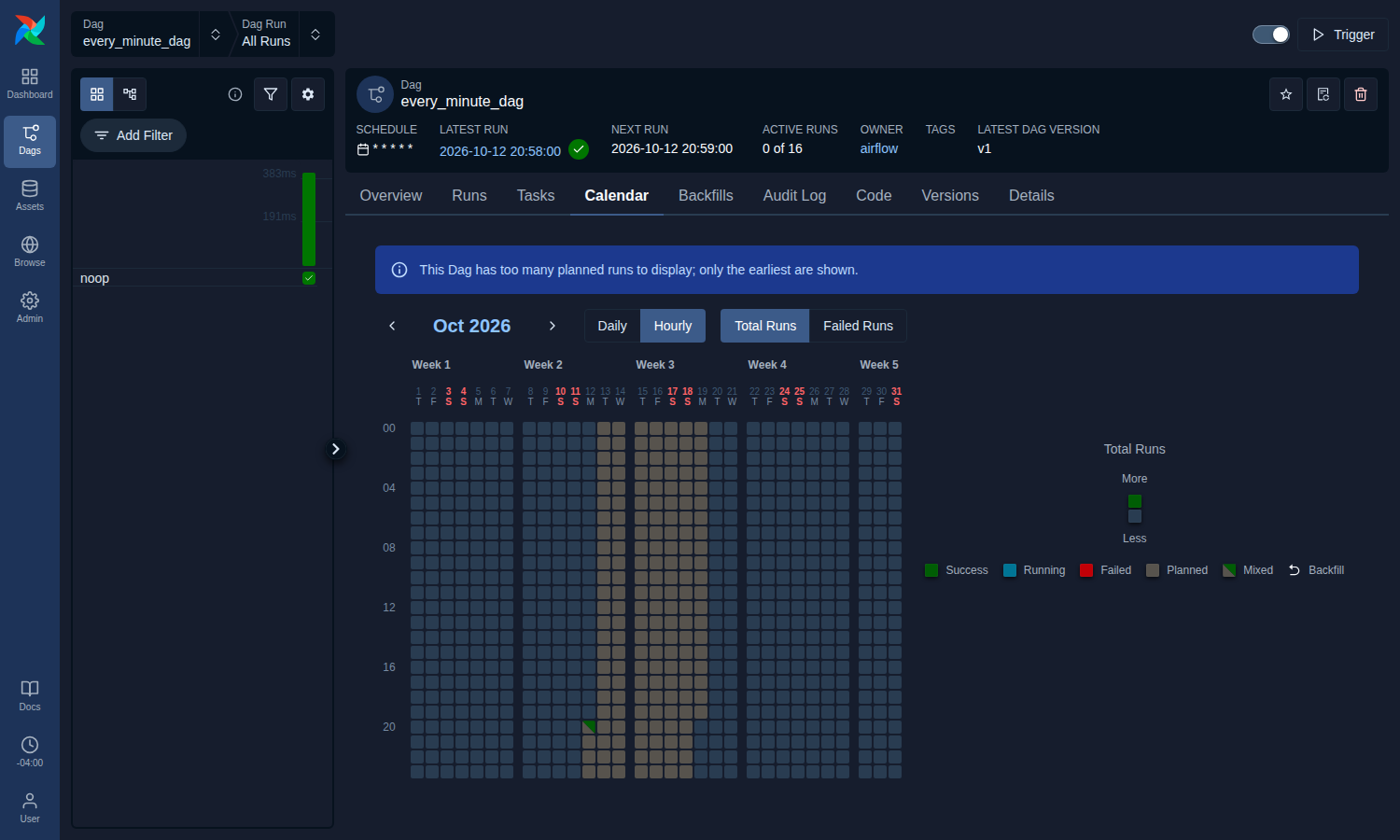Switch to grid view
Image resolution: width=1400 pixels, height=840 pixels.
coord(97,94)
